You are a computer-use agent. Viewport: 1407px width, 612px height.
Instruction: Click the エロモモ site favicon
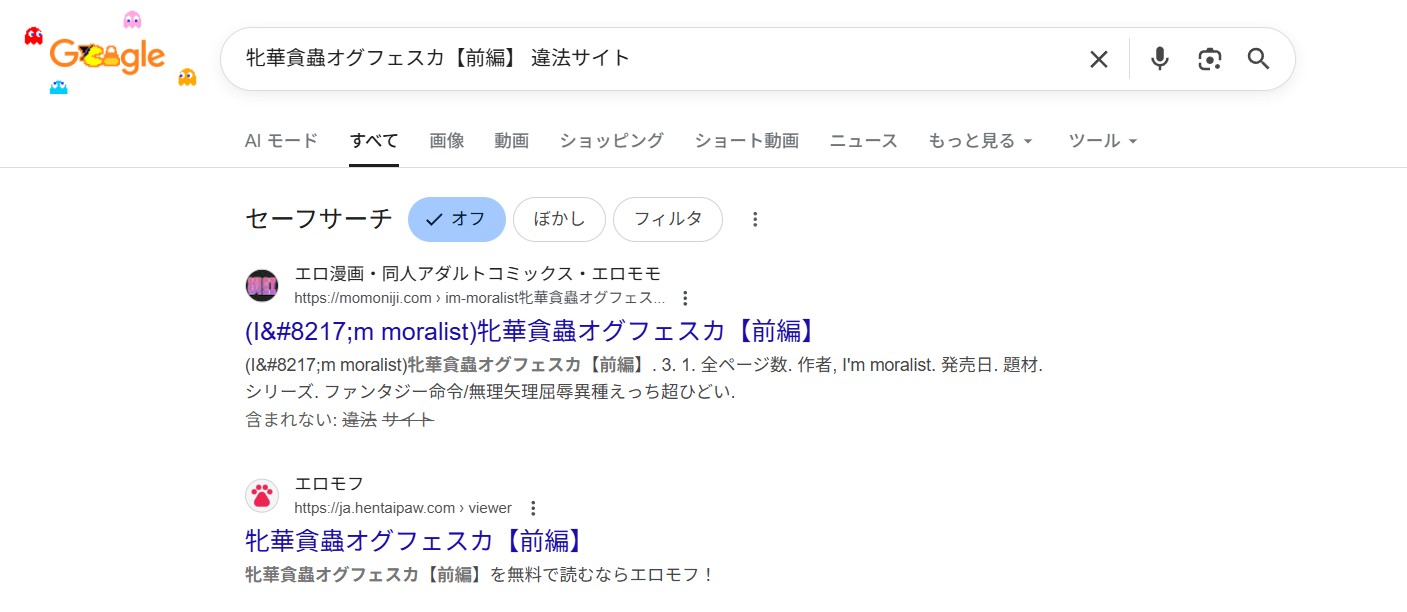[x=262, y=285]
